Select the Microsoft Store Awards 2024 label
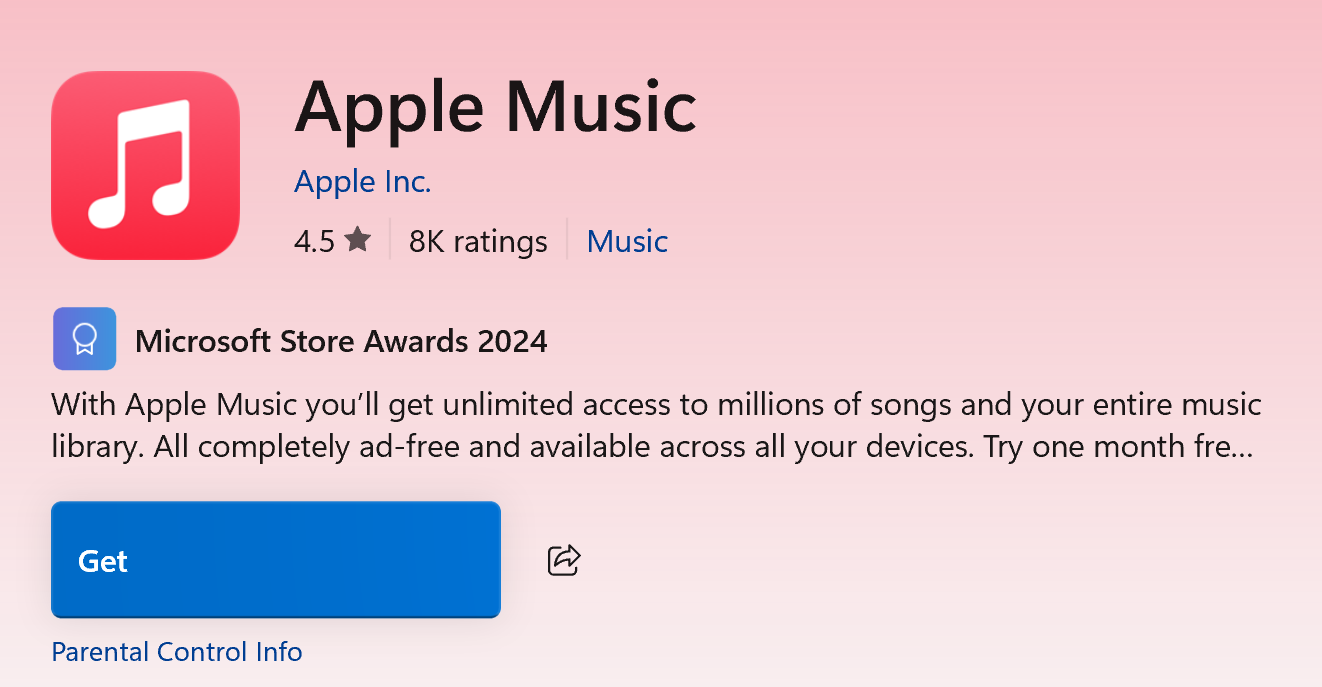The width and height of the screenshot is (1322, 687). pos(341,341)
